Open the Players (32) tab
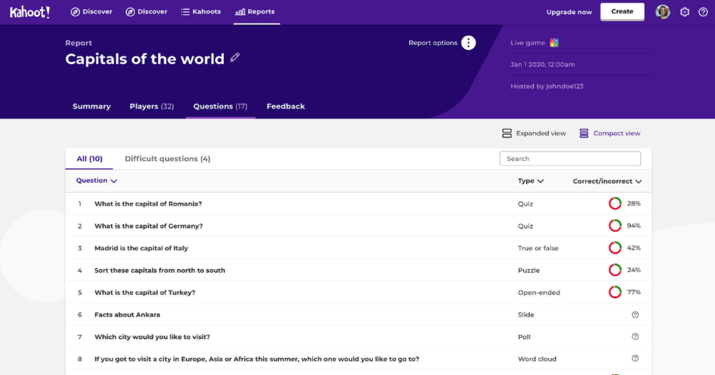 click(x=152, y=106)
